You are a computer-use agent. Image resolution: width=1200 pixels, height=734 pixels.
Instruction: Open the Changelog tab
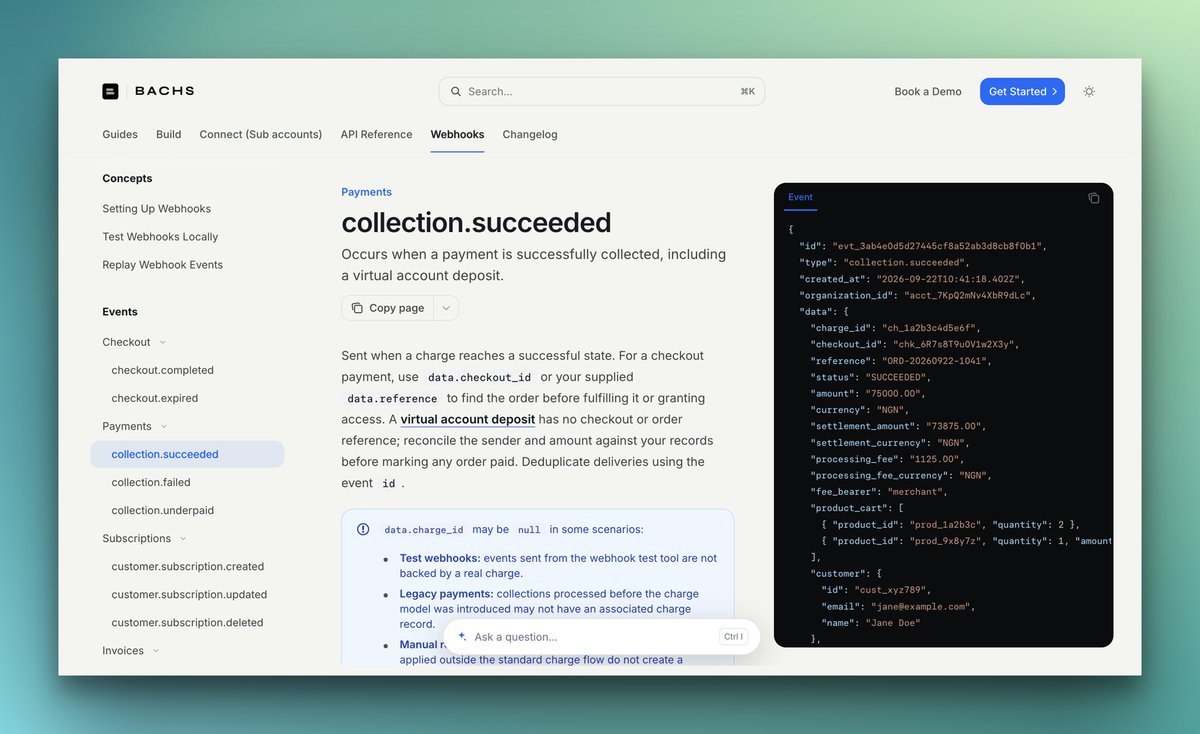[530, 134]
